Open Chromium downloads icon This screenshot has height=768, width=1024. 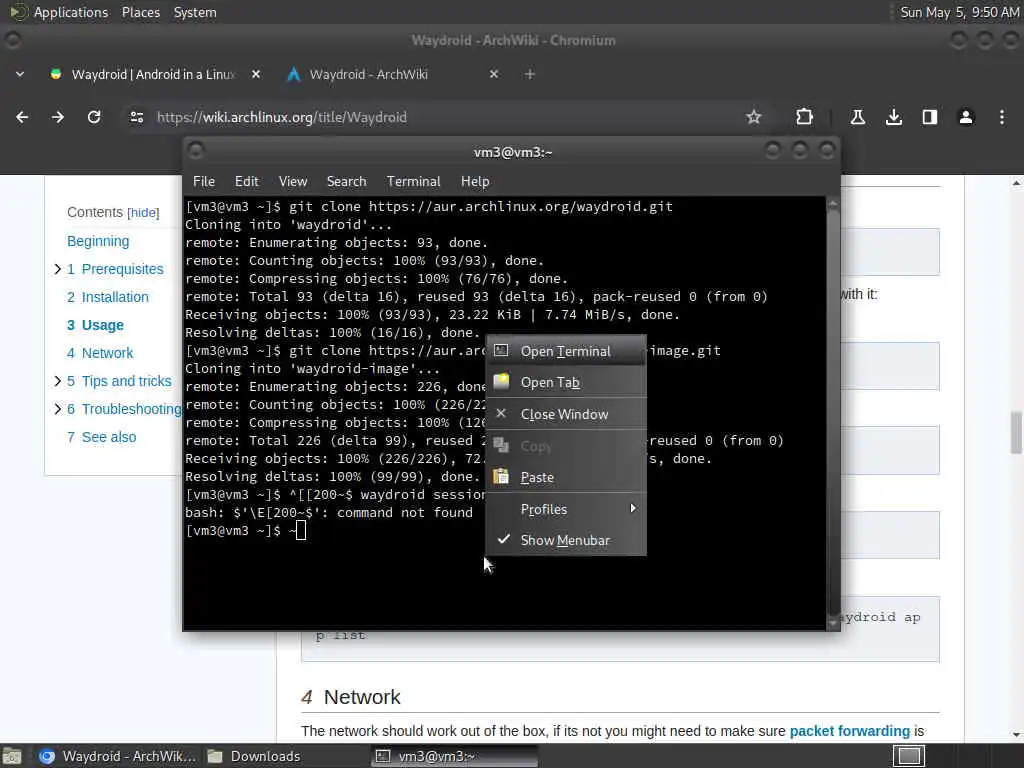click(894, 117)
